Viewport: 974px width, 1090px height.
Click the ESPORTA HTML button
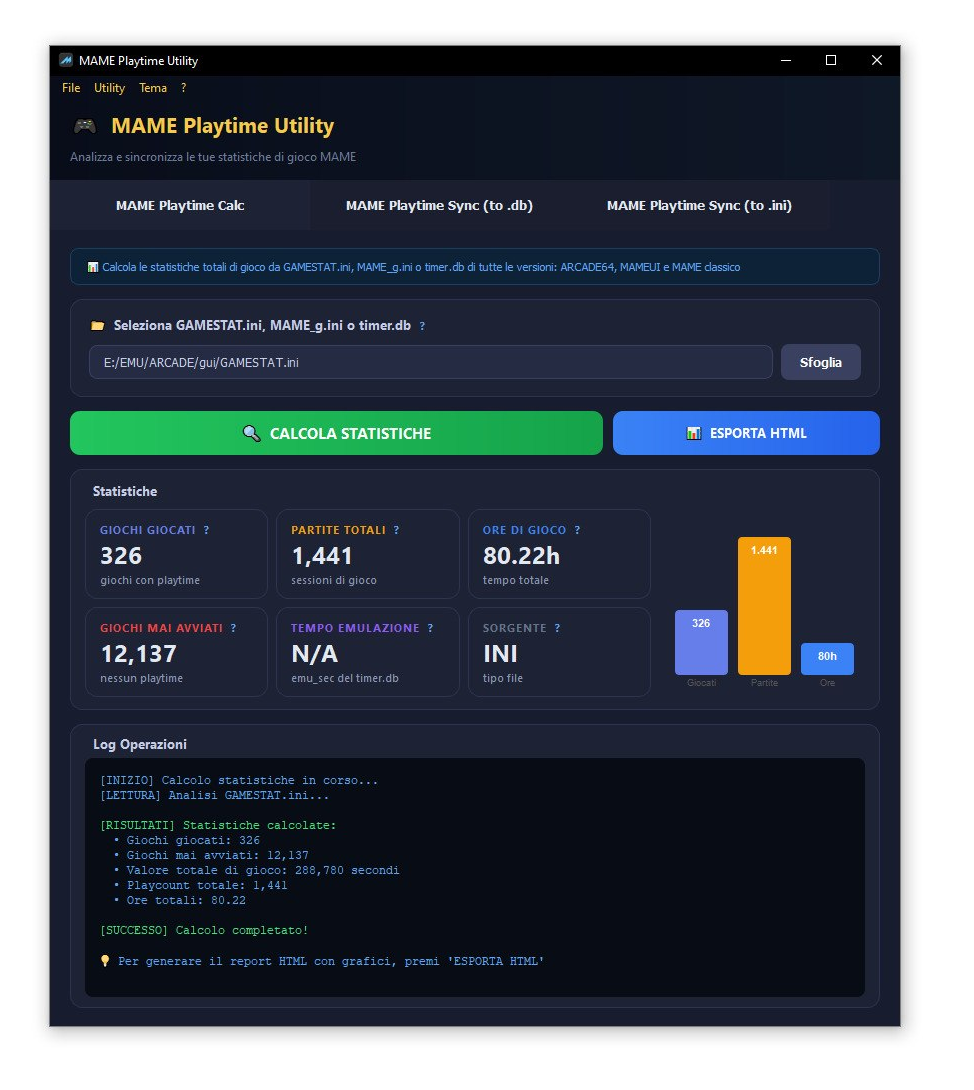click(x=746, y=433)
